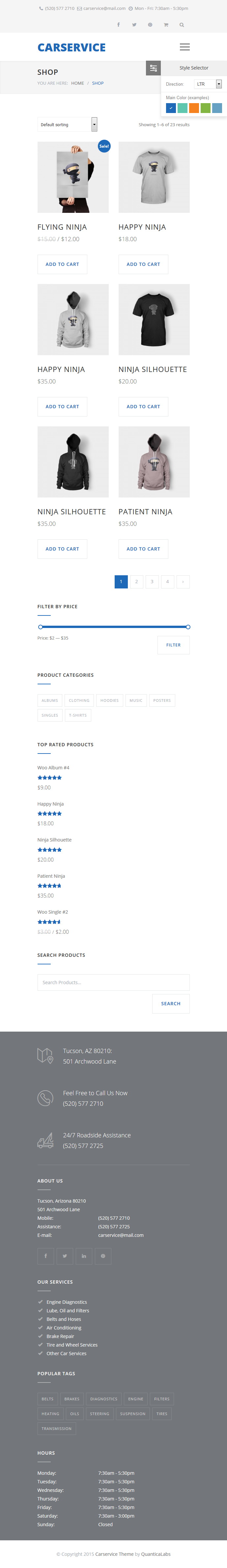Image resolution: width=227 pixels, height=1568 pixels.
Task: Expand the Direction LTR dropdown
Action: coord(208,84)
